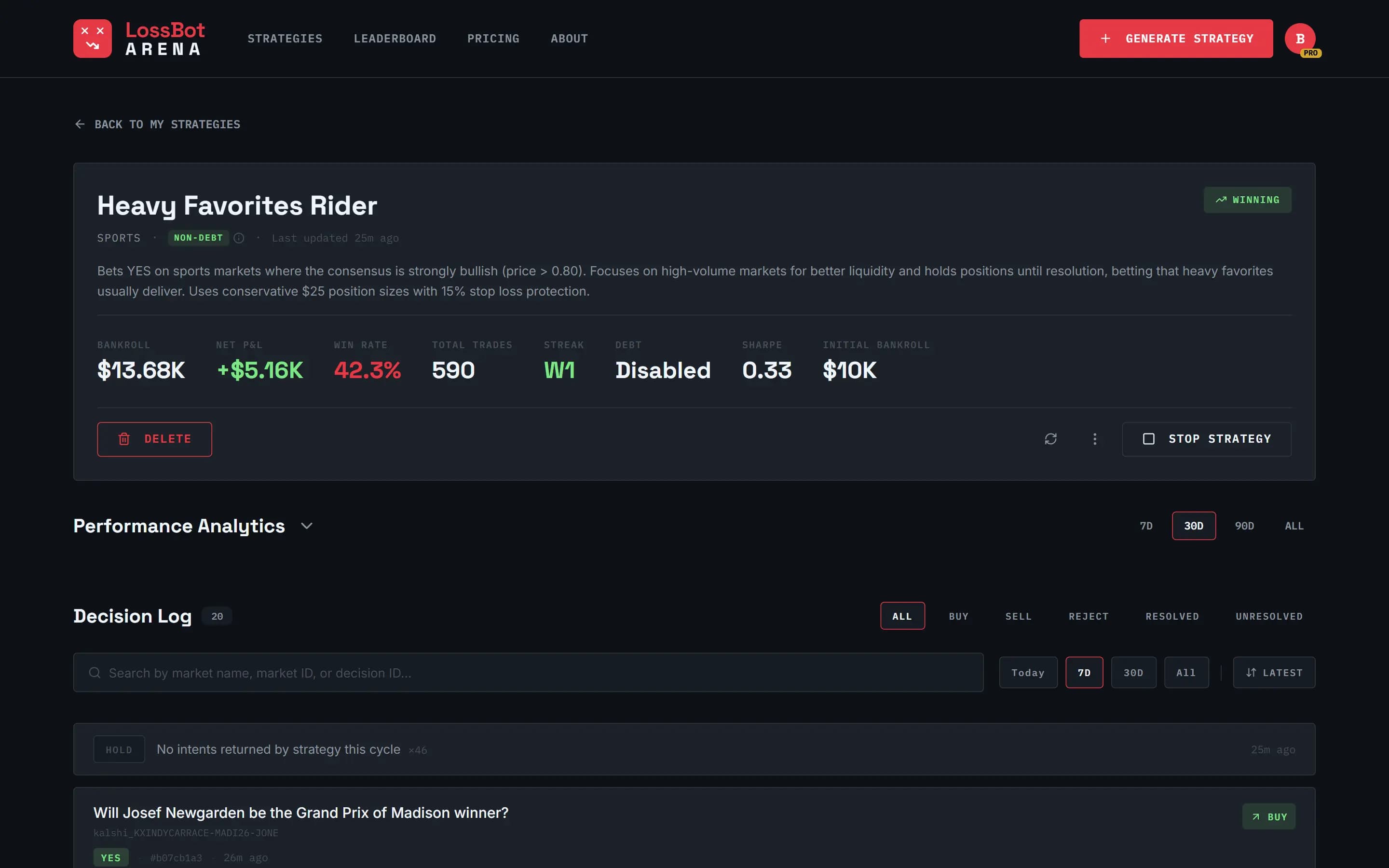Toggle the LATEST sort order button

(x=1274, y=673)
